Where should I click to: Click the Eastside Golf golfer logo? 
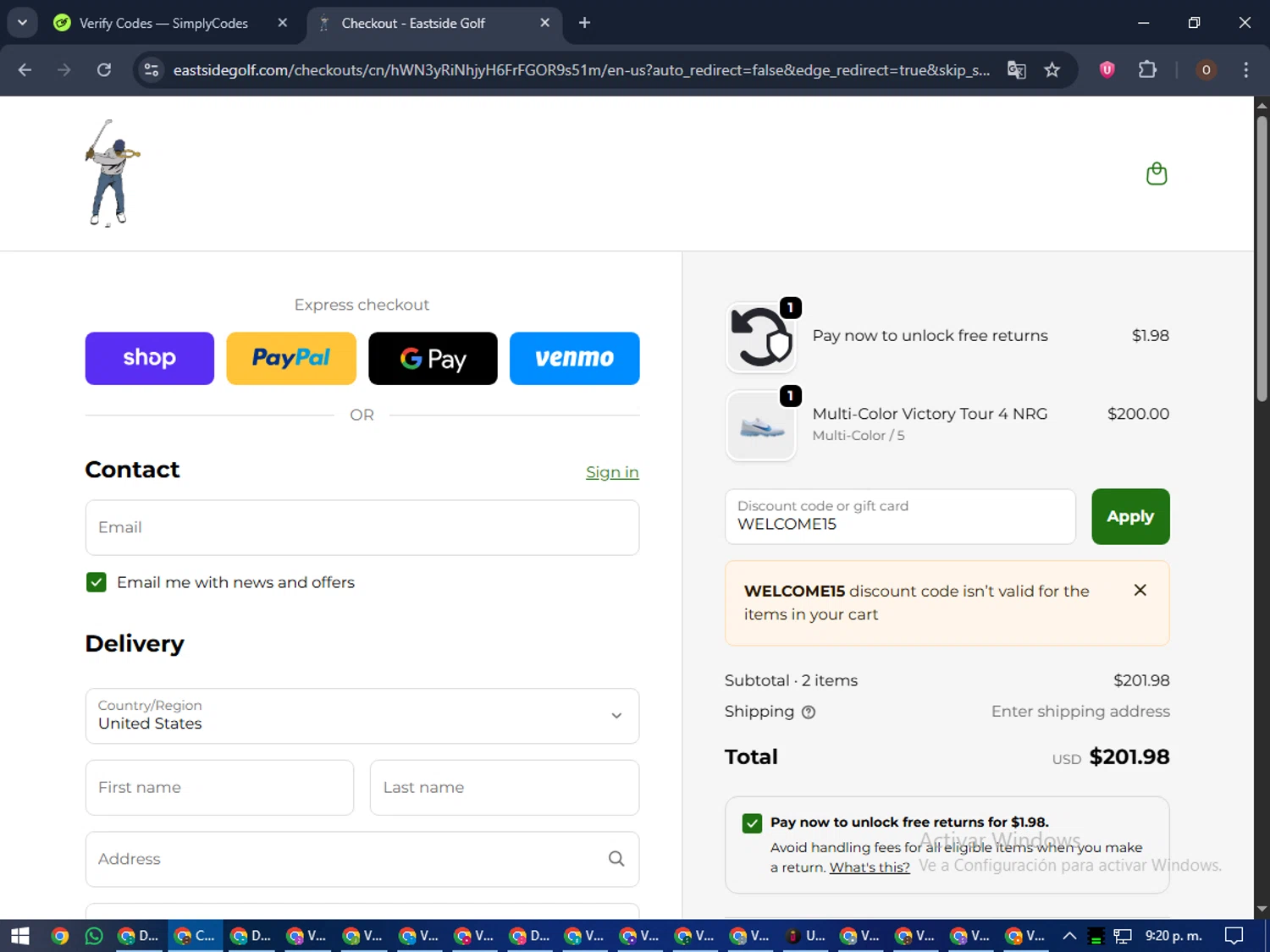point(112,173)
